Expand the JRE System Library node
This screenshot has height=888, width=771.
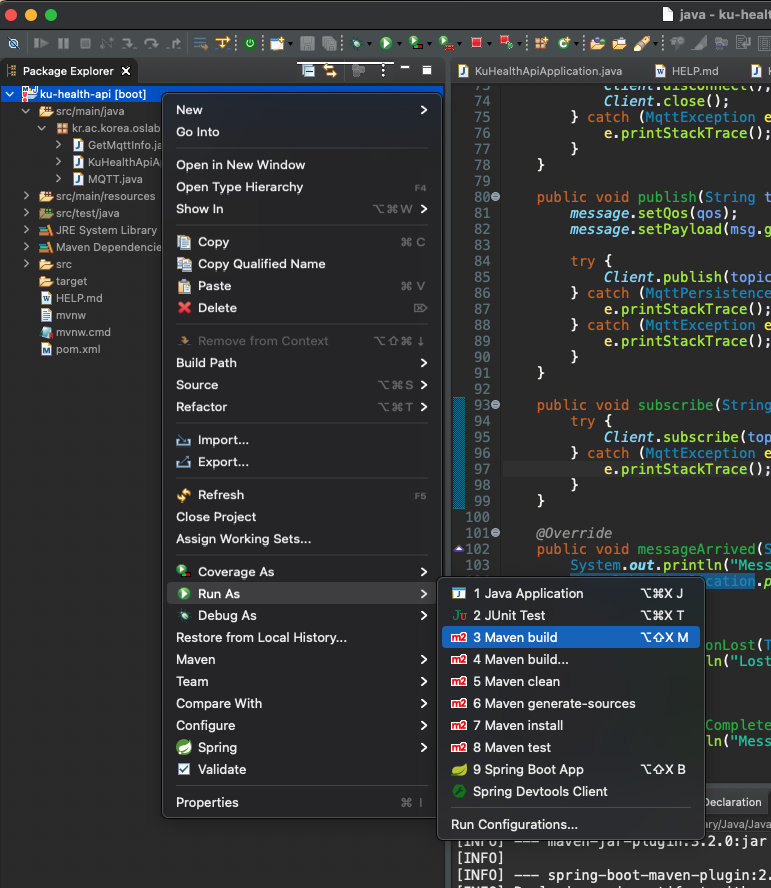click(26, 230)
